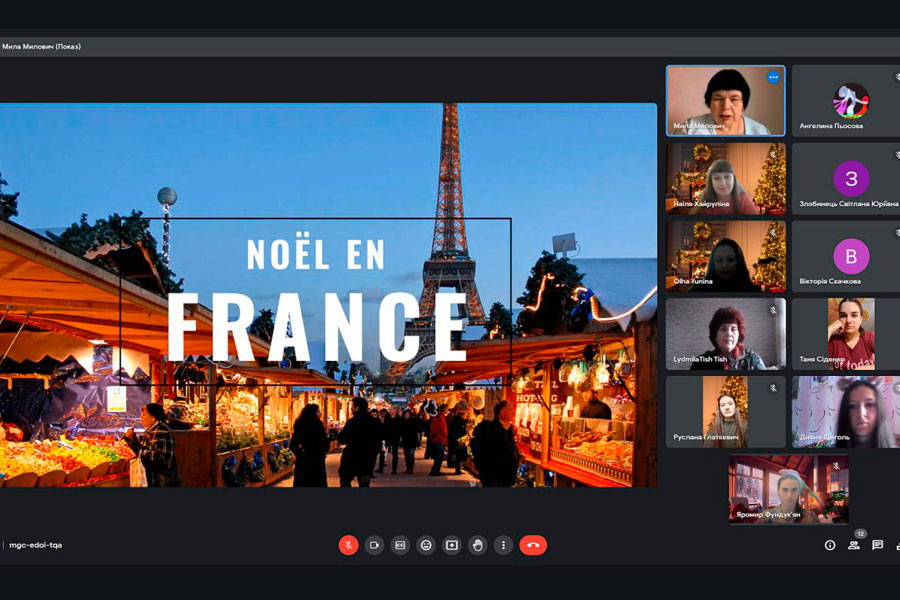
Task: Open the meeting details info icon
Action: click(830, 545)
